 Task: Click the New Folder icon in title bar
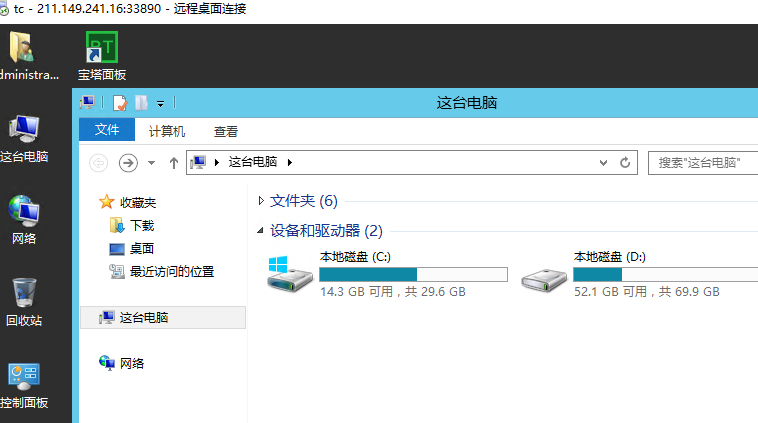(141, 103)
